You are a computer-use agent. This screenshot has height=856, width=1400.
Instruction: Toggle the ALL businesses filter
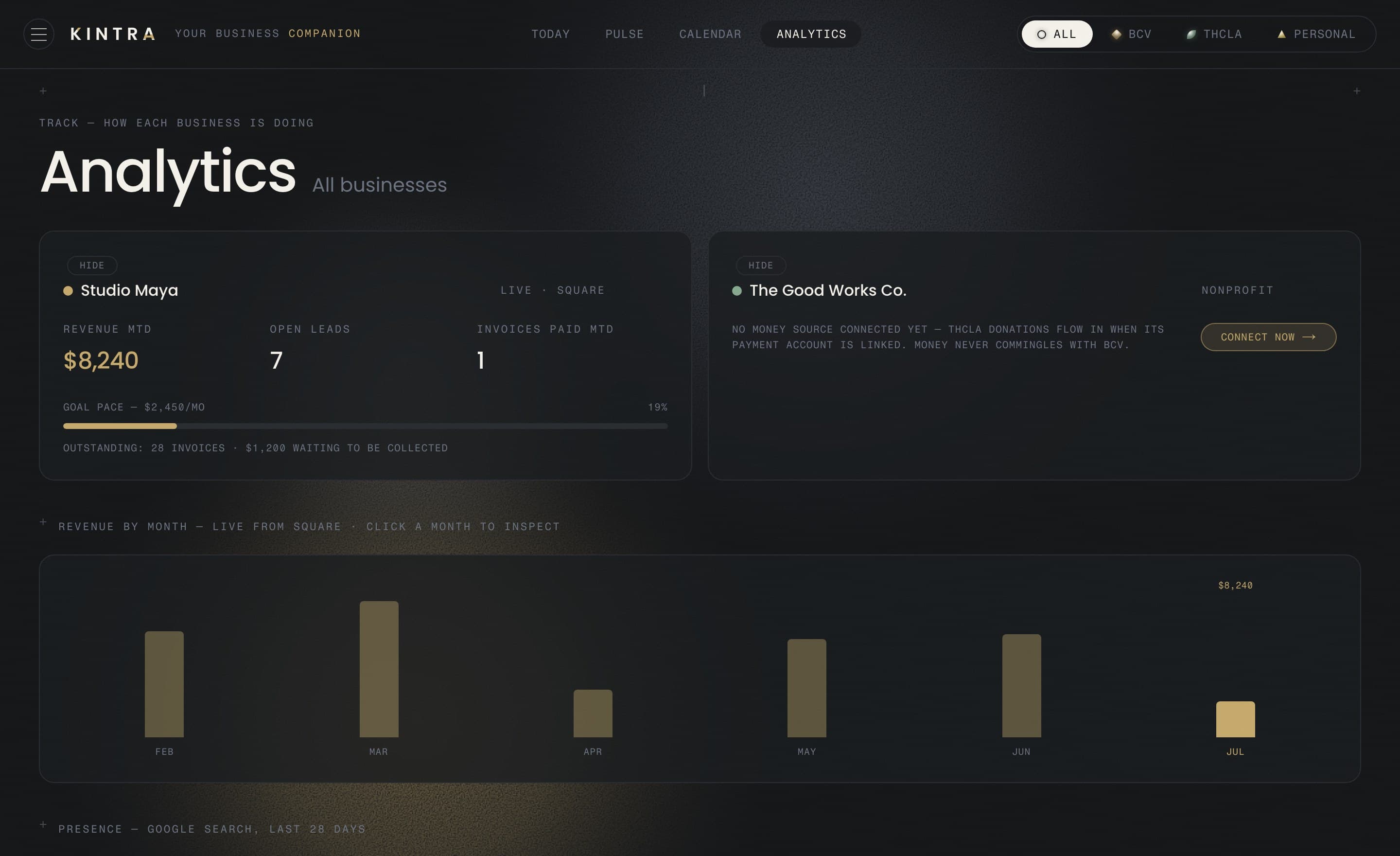[1057, 34]
